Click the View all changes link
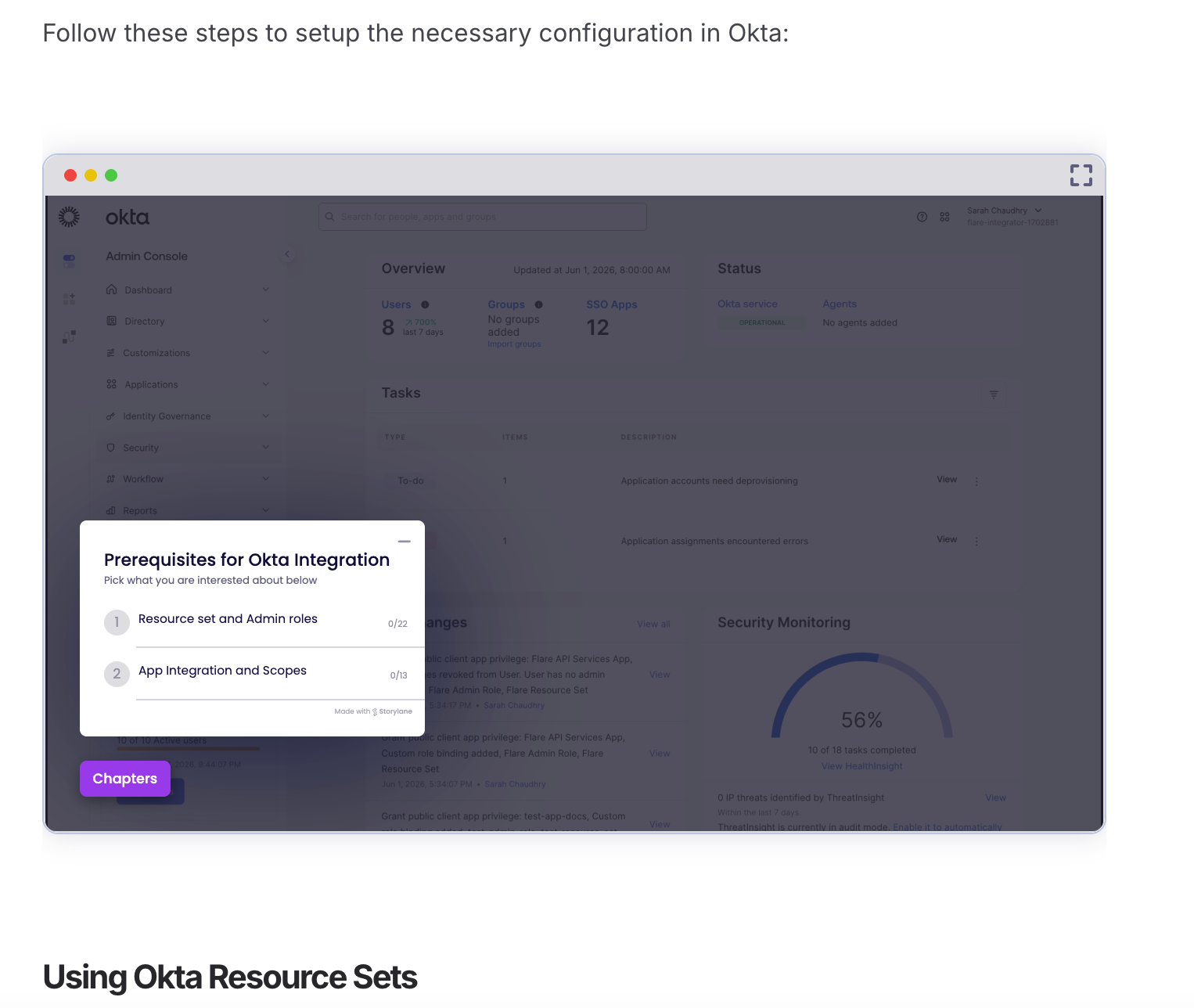This screenshot has height=1008, width=1194. pyautogui.click(x=653, y=624)
